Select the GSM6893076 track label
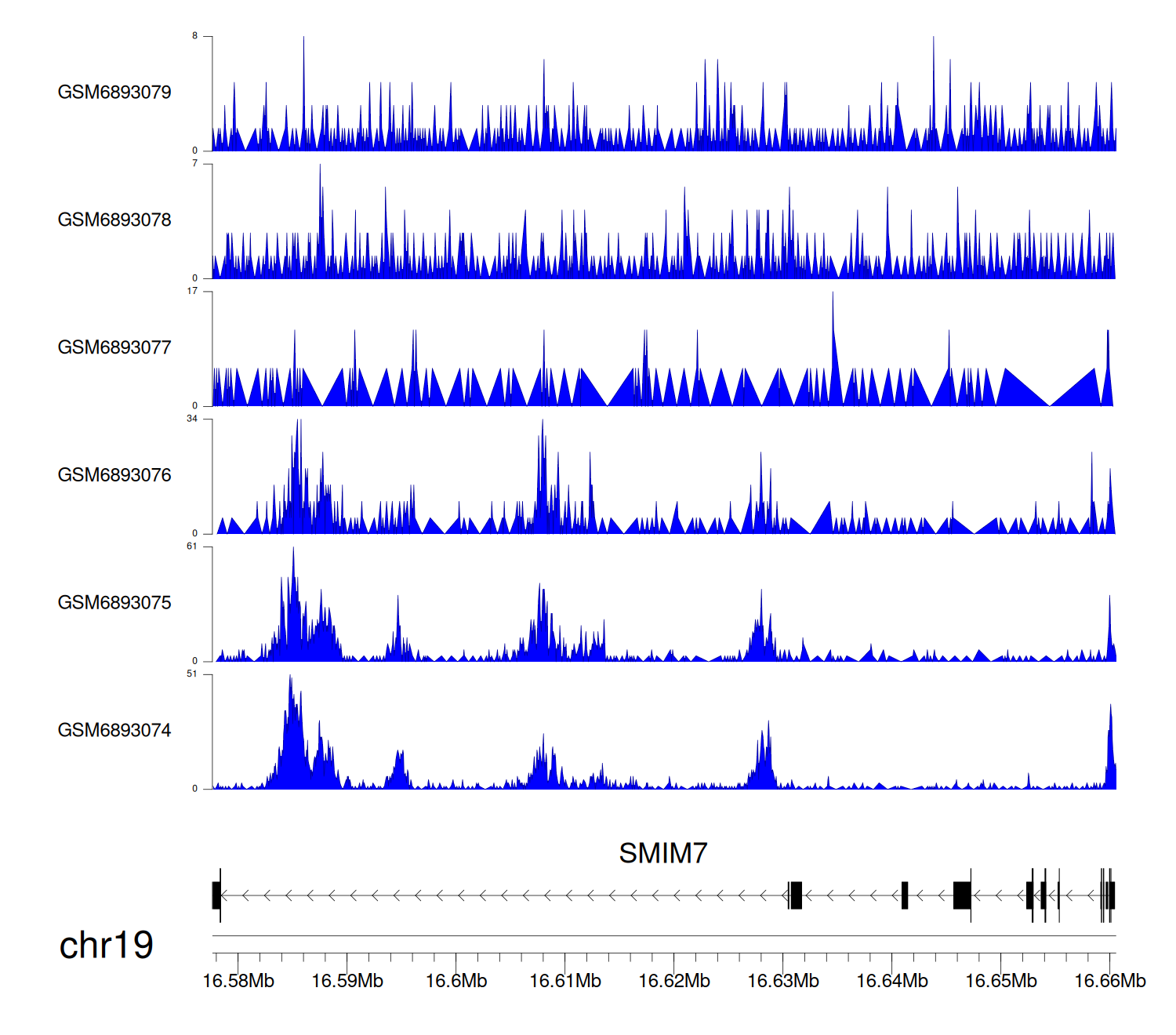Image resolution: width=1176 pixels, height=1035 pixels. coord(114,476)
